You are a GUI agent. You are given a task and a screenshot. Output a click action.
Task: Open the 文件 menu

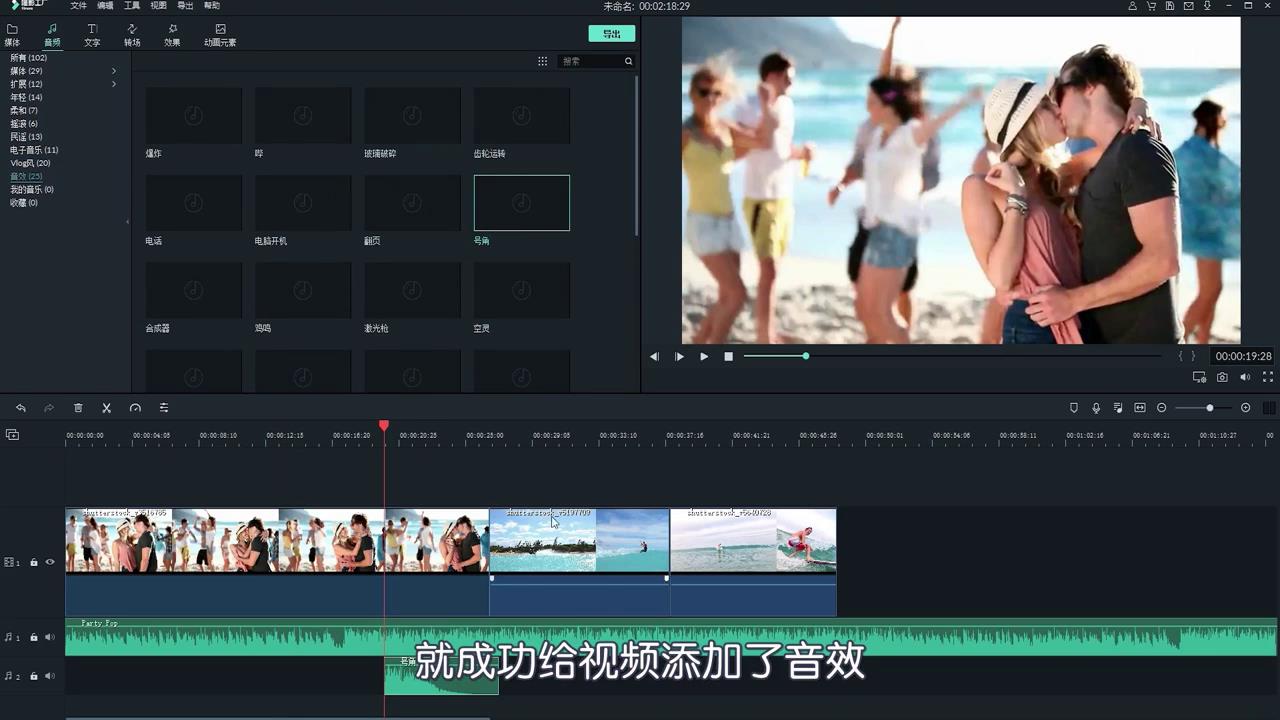click(79, 5)
